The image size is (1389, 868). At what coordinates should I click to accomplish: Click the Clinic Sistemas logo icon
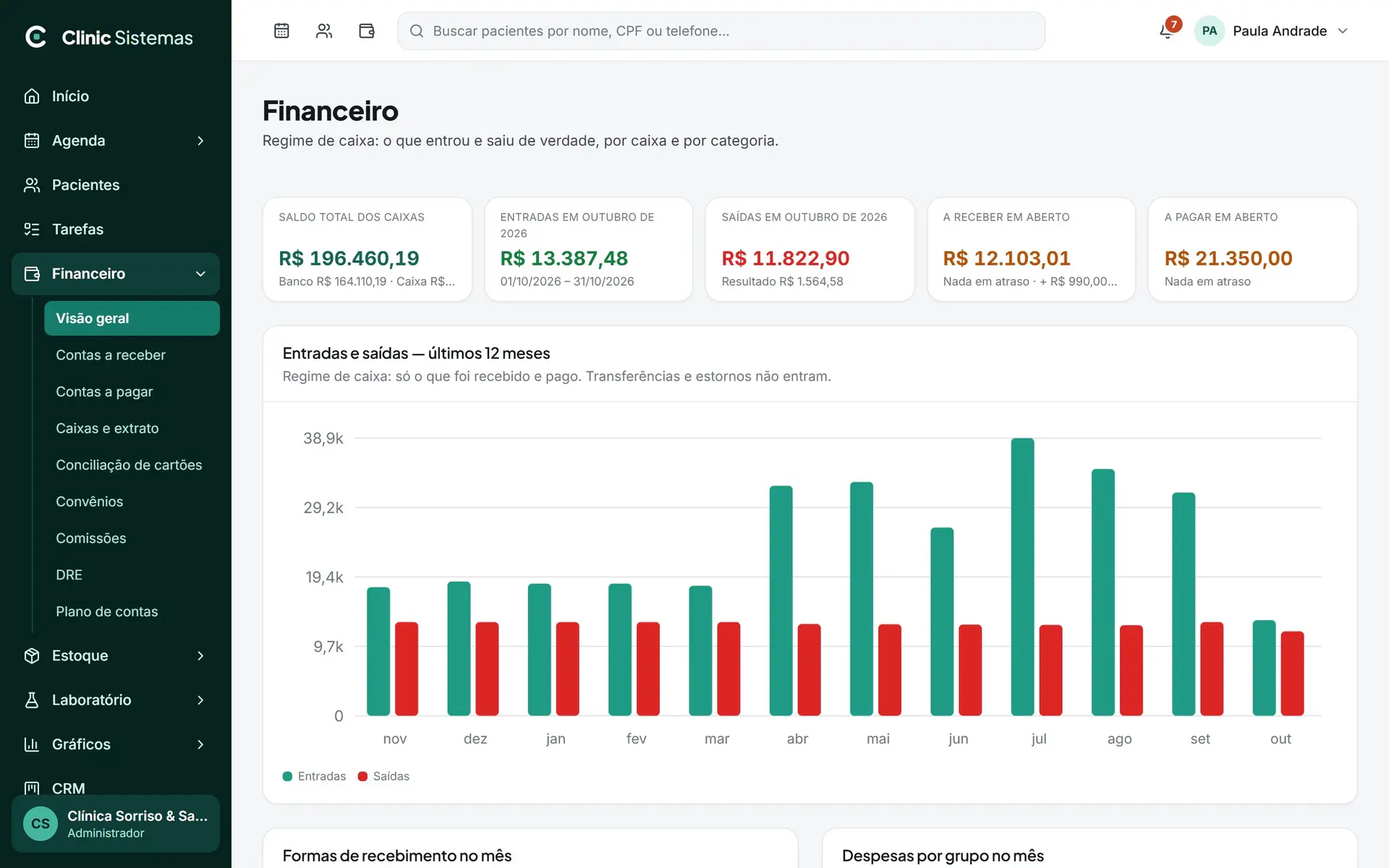[x=35, y=37]
